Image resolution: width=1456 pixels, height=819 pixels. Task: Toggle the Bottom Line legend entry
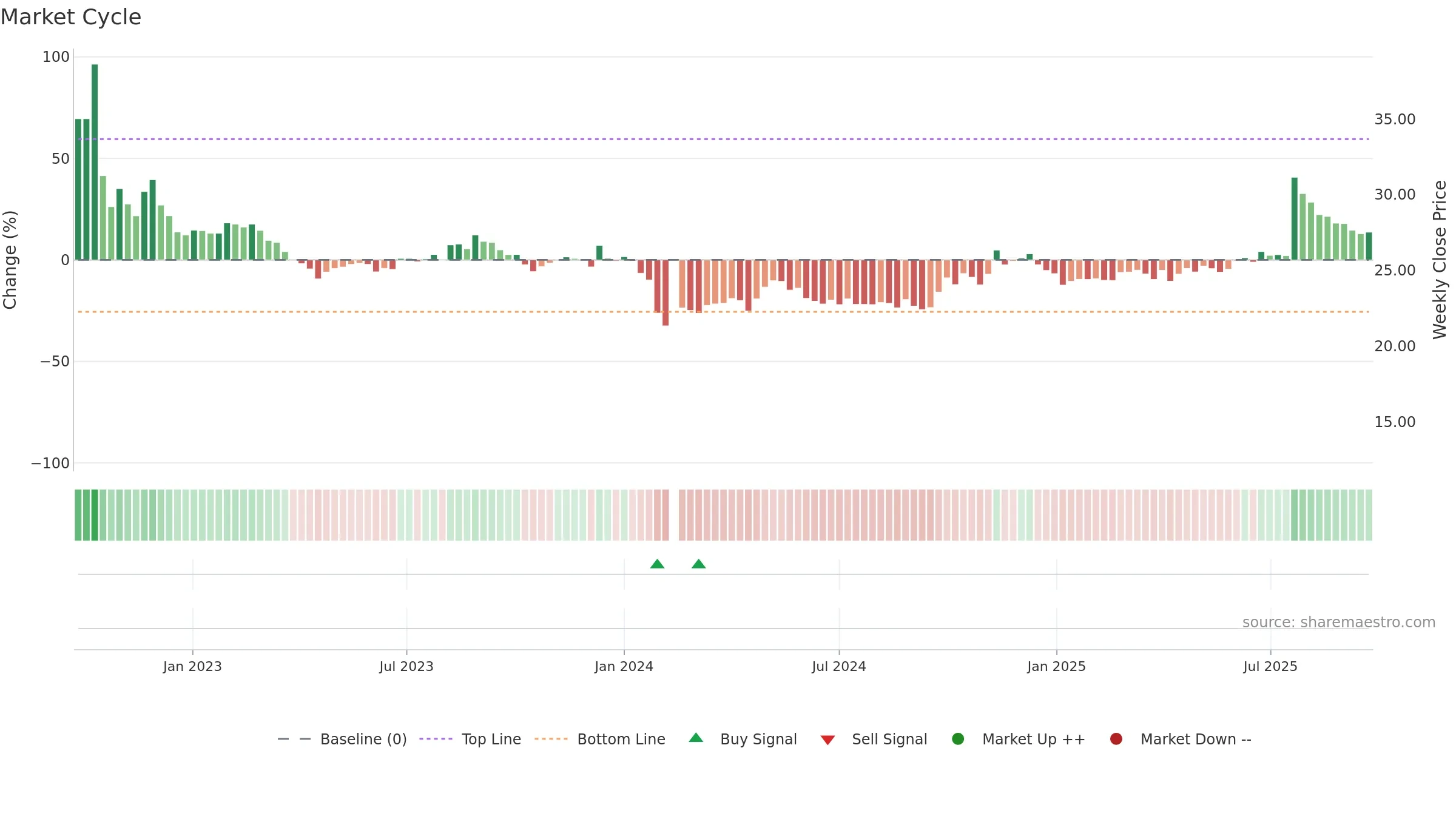[x=600, y=739]
